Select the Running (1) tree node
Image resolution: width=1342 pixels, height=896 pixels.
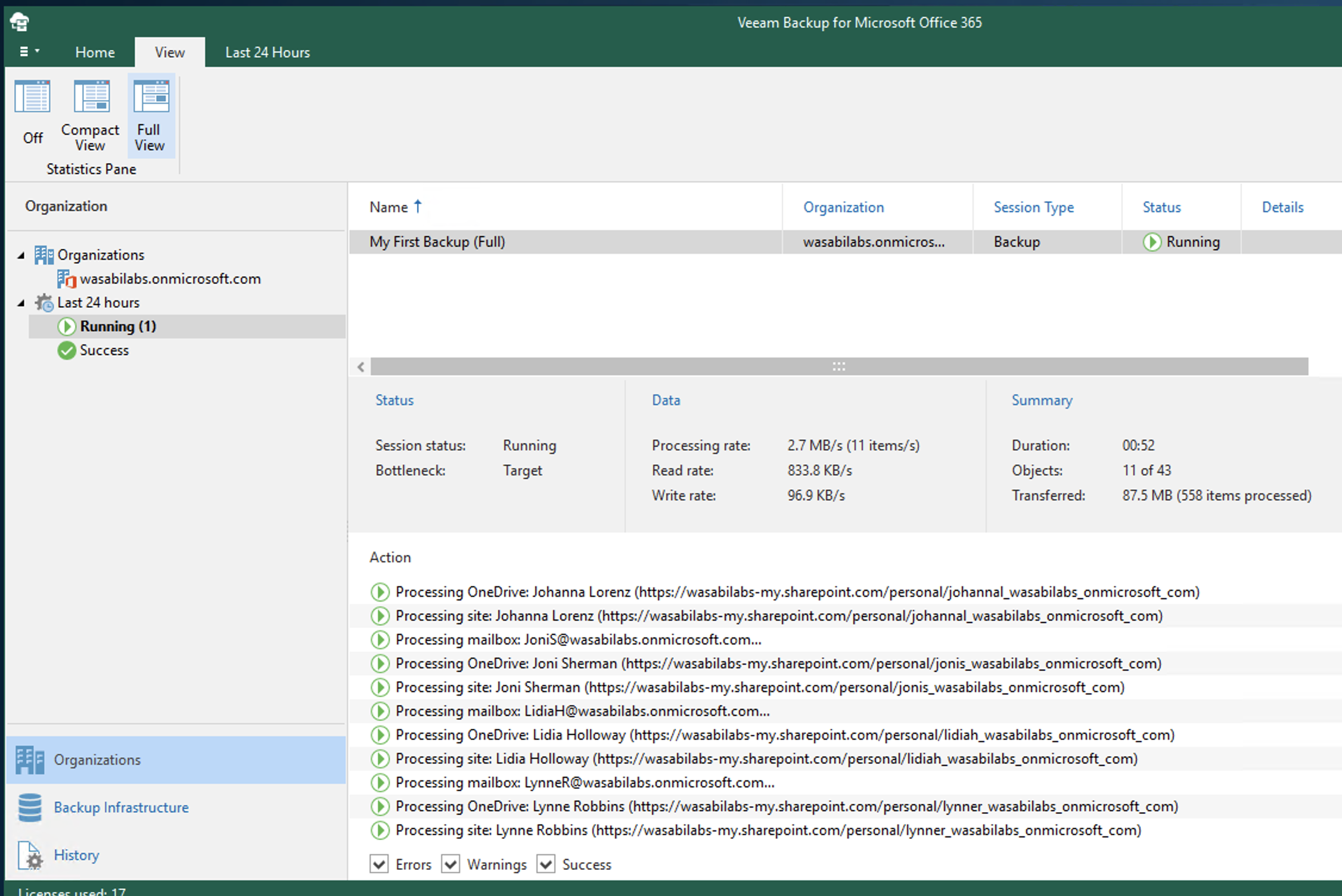pyautogui.click(x=187, y=326)
